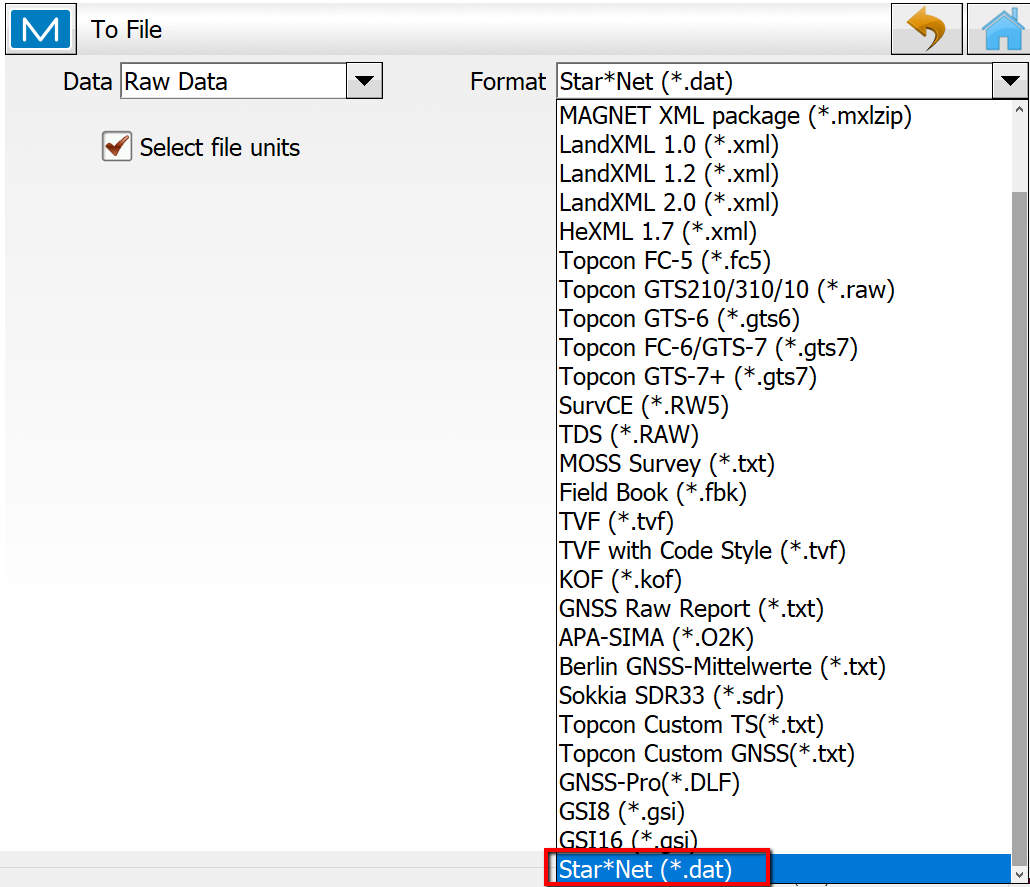
Task: Pick Topcon FC-5 (*.fc5) format
Action: pos(665,261)
